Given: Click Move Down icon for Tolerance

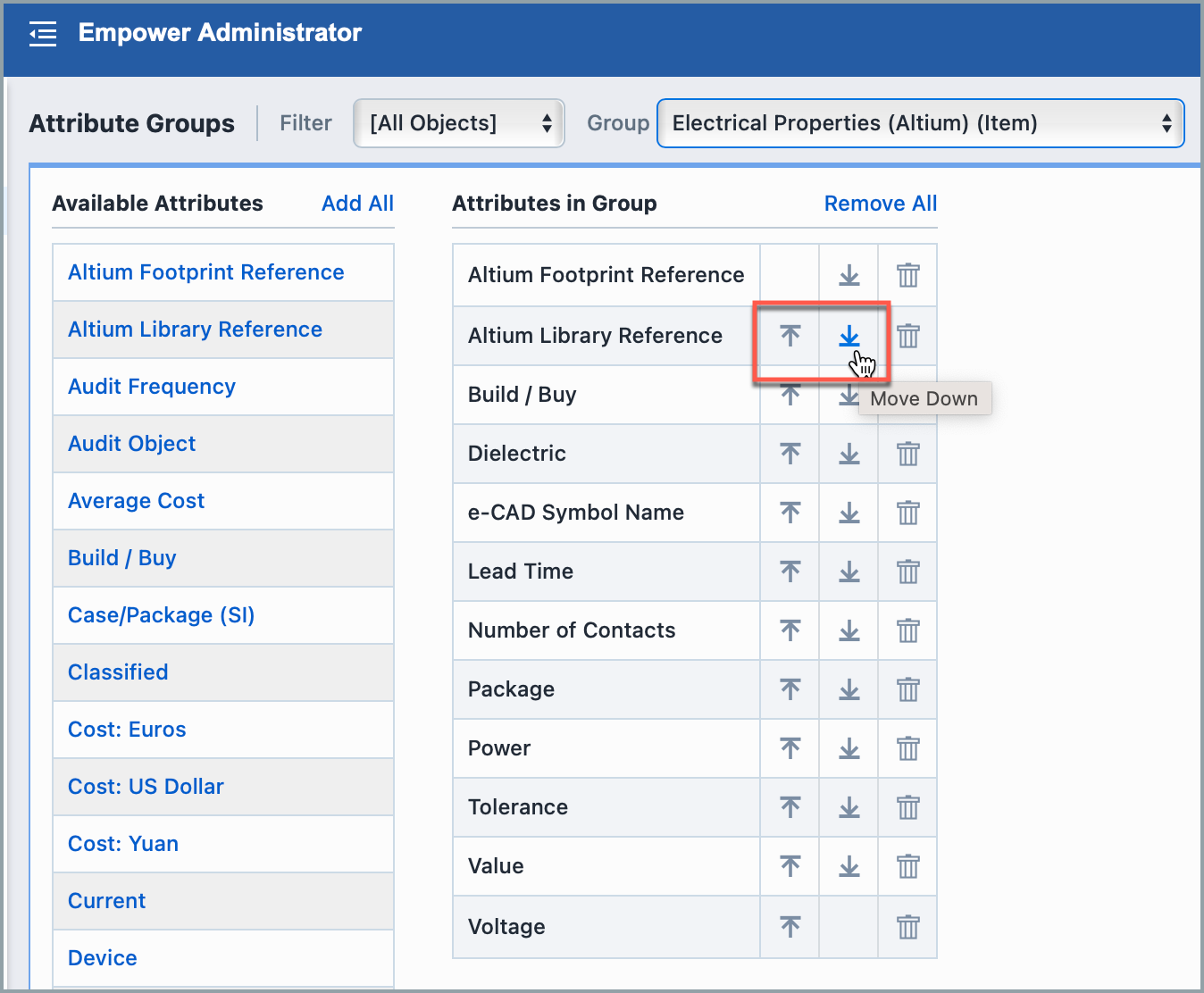Looking at the screenshot, I should click(848, 807).
